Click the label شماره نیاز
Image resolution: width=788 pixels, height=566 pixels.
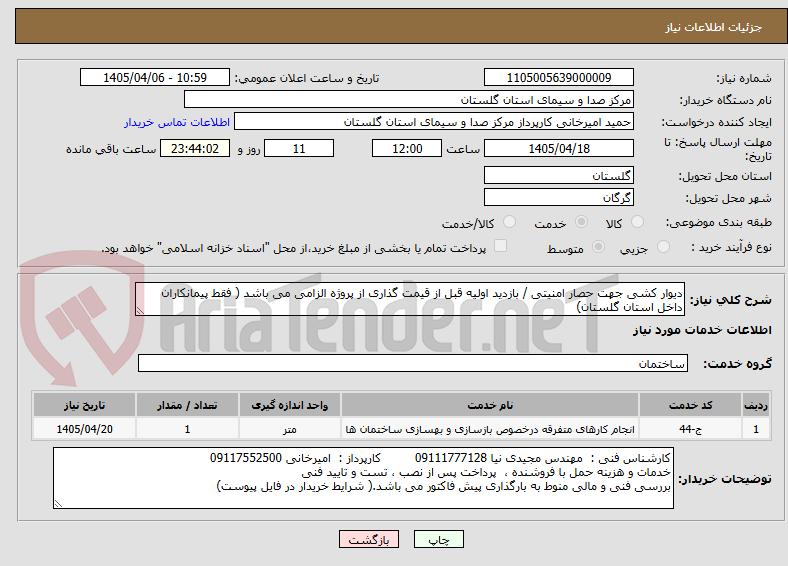[x=744, y=78]
